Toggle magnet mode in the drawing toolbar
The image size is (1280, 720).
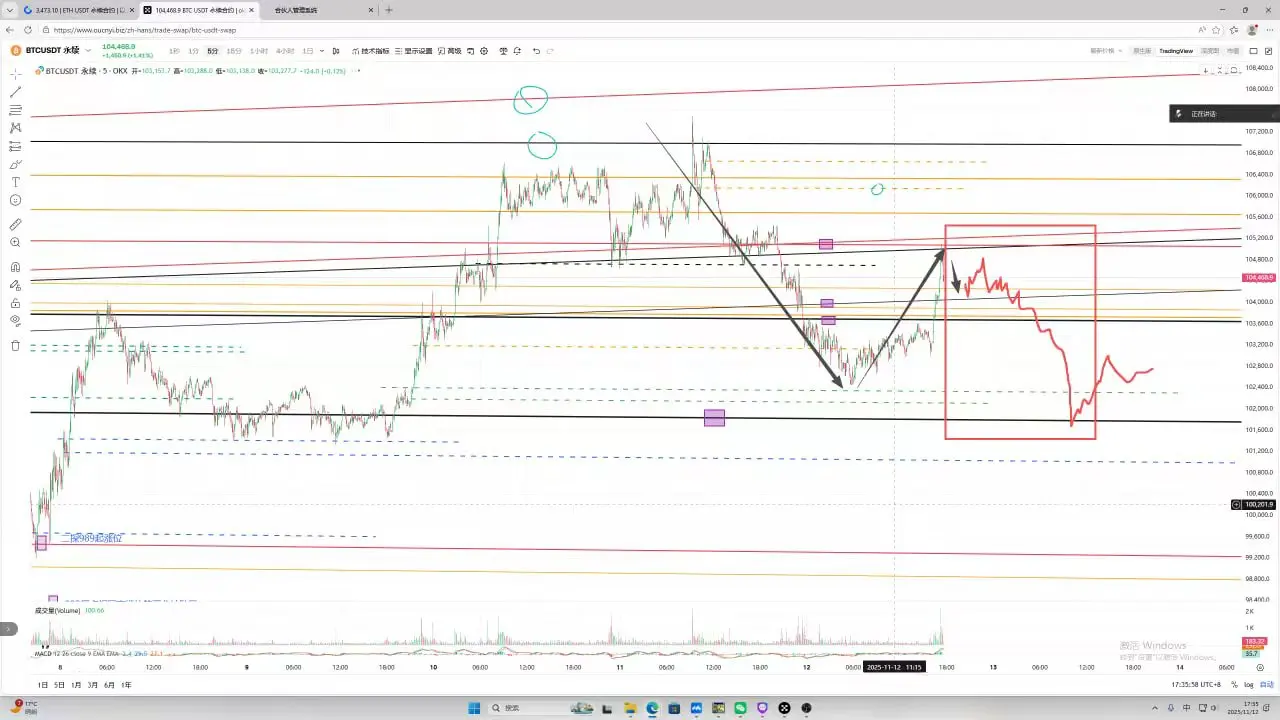(15, 267)
